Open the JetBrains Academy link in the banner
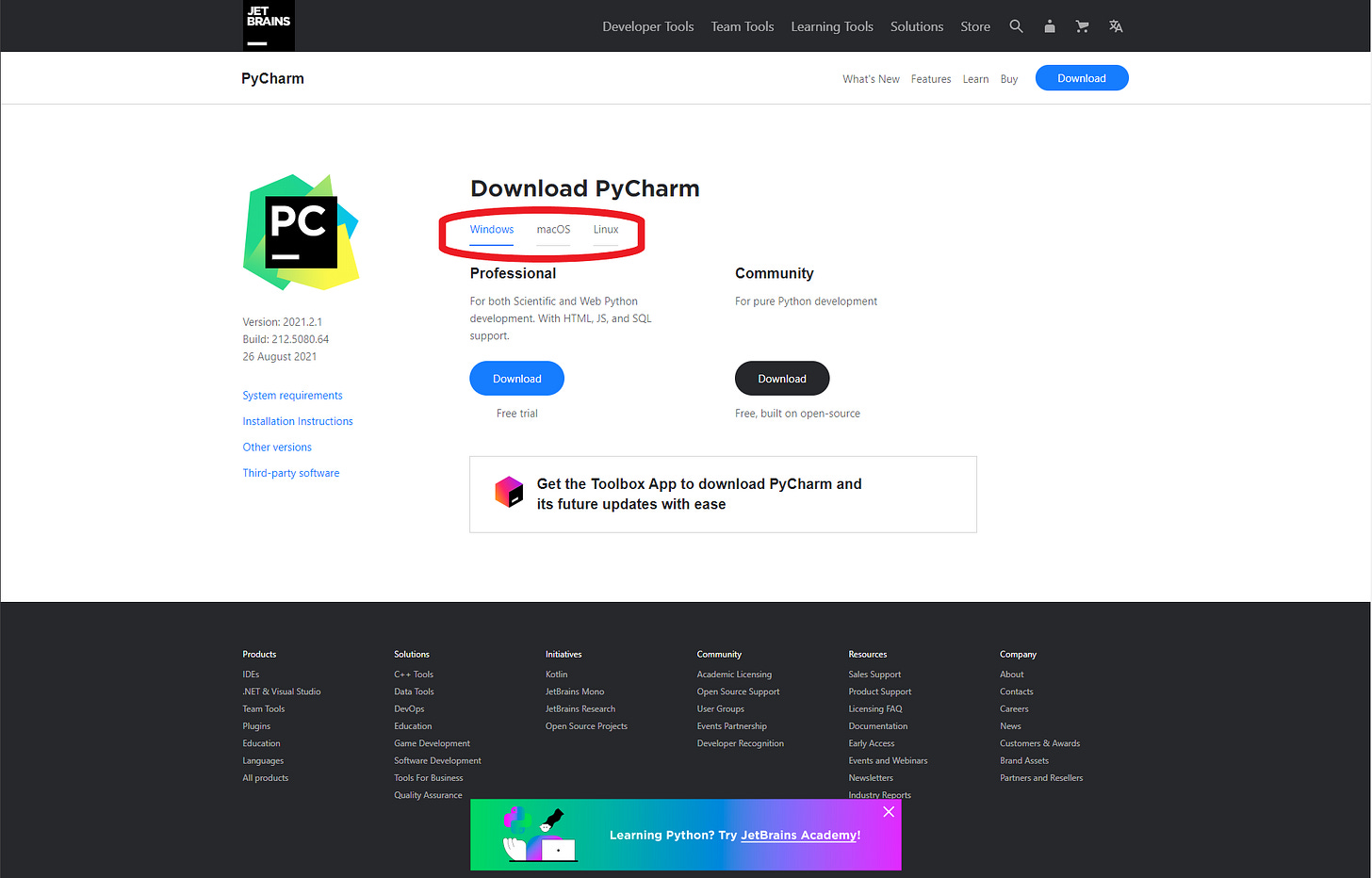The image size is (1372, 878). tap(800, 835)
